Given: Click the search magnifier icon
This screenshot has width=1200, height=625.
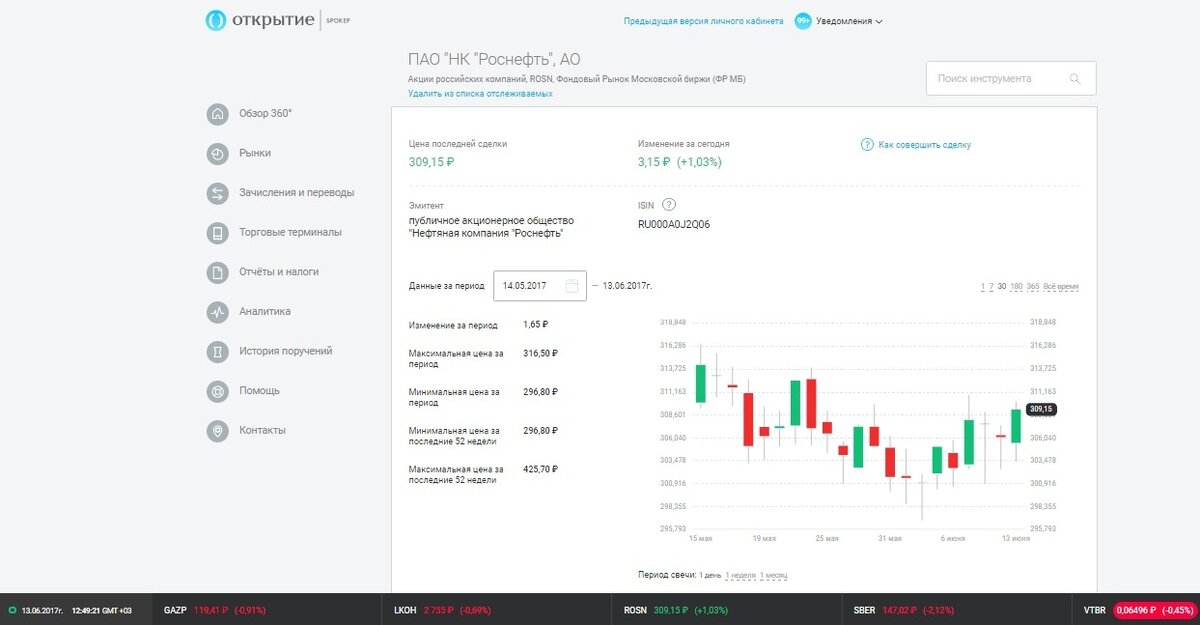Looking at the screenshot, I should pyautogui.click(x=1076, y=79).
